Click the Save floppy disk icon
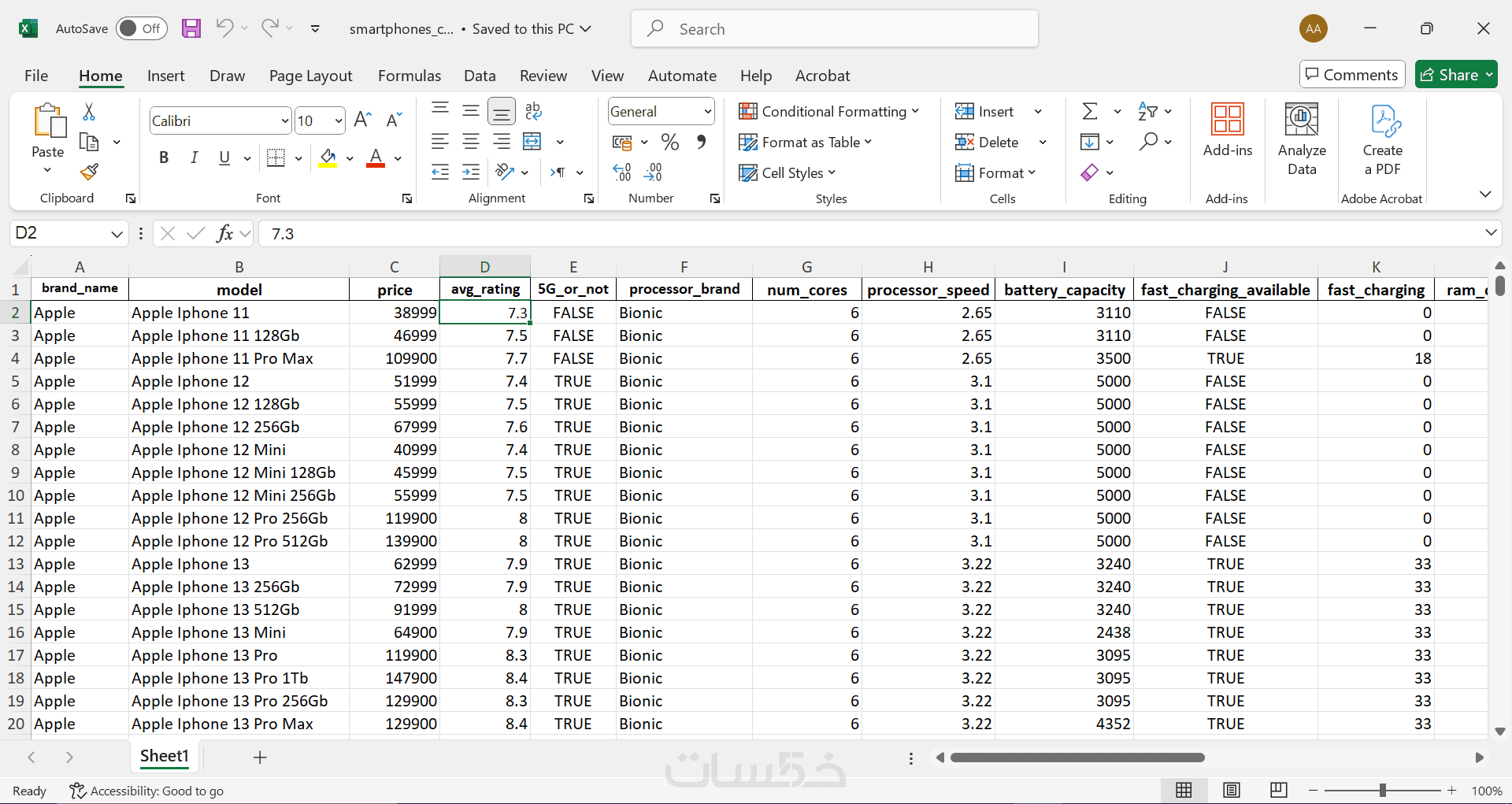Viewport: 1512px width, 804px height. coord(191,29)
